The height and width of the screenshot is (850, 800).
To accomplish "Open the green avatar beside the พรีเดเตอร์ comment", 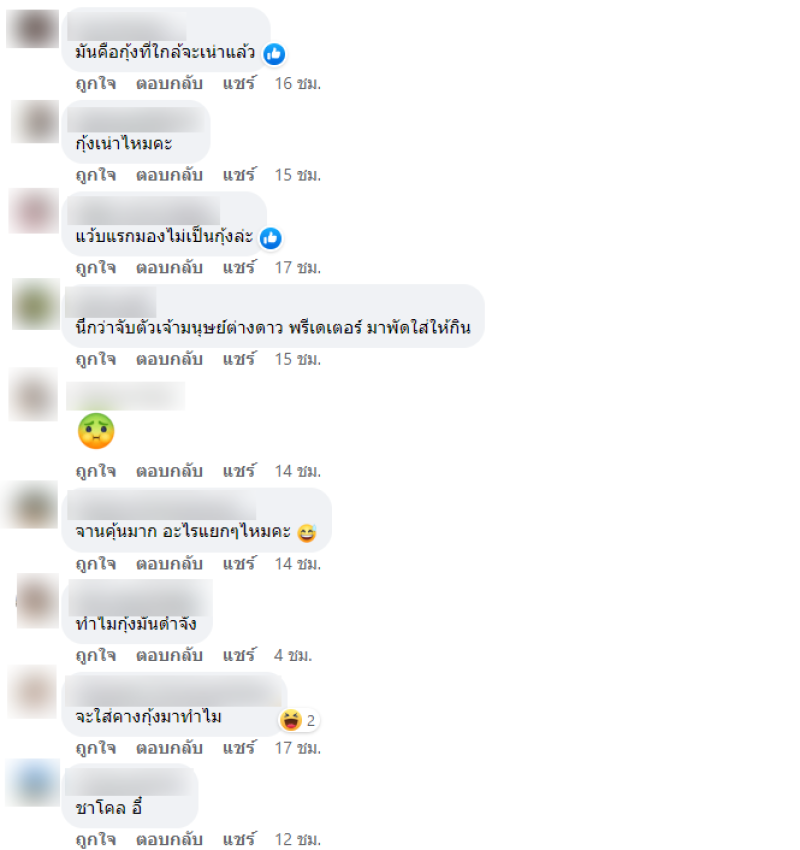I will point(36,304).
